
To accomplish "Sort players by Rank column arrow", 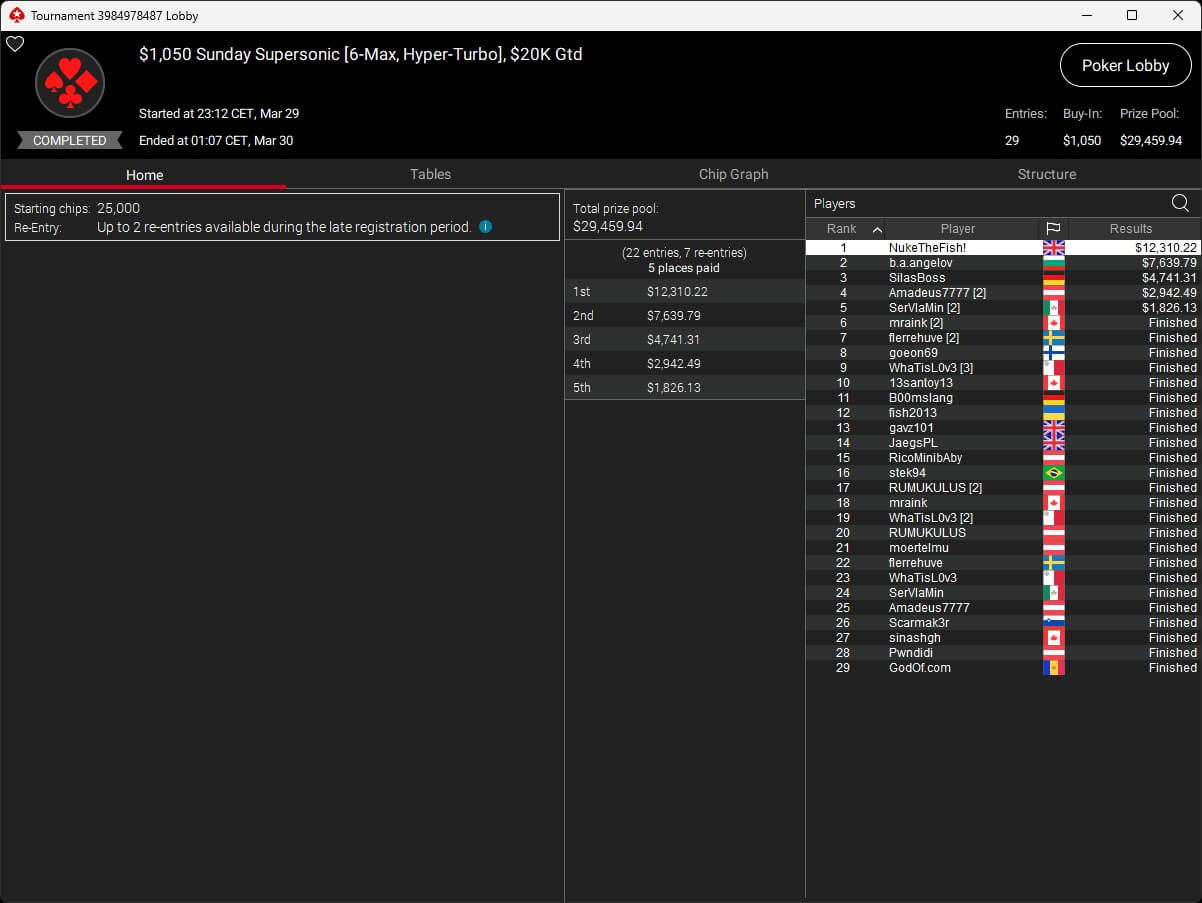I will (877, 229).
